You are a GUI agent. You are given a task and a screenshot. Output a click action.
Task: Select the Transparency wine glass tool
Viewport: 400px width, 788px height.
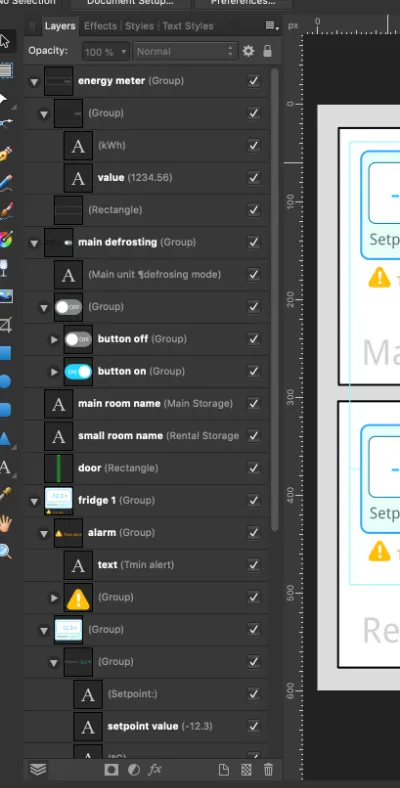5,267
